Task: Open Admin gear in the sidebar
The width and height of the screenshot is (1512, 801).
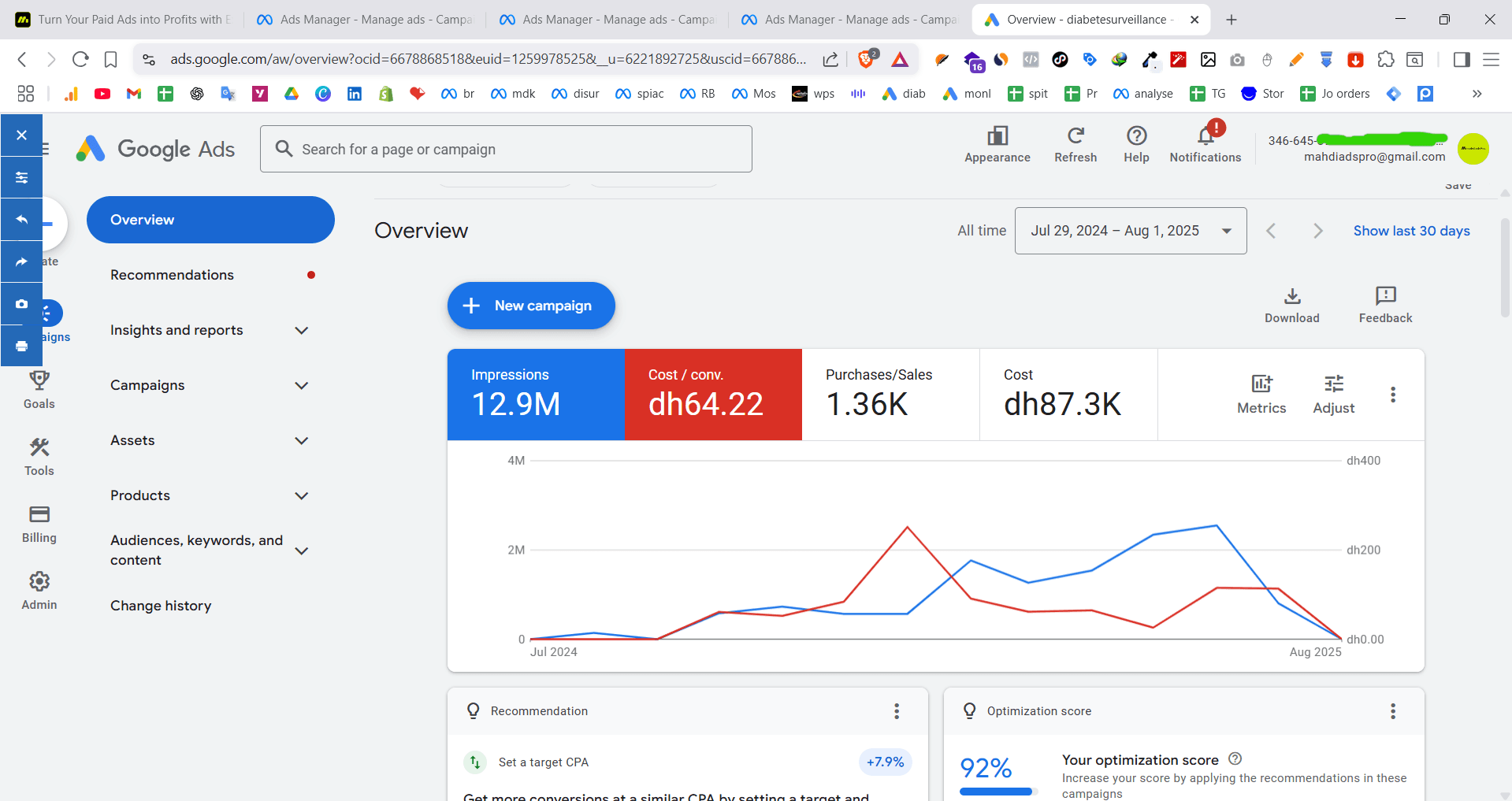Action: coord(39,581)
